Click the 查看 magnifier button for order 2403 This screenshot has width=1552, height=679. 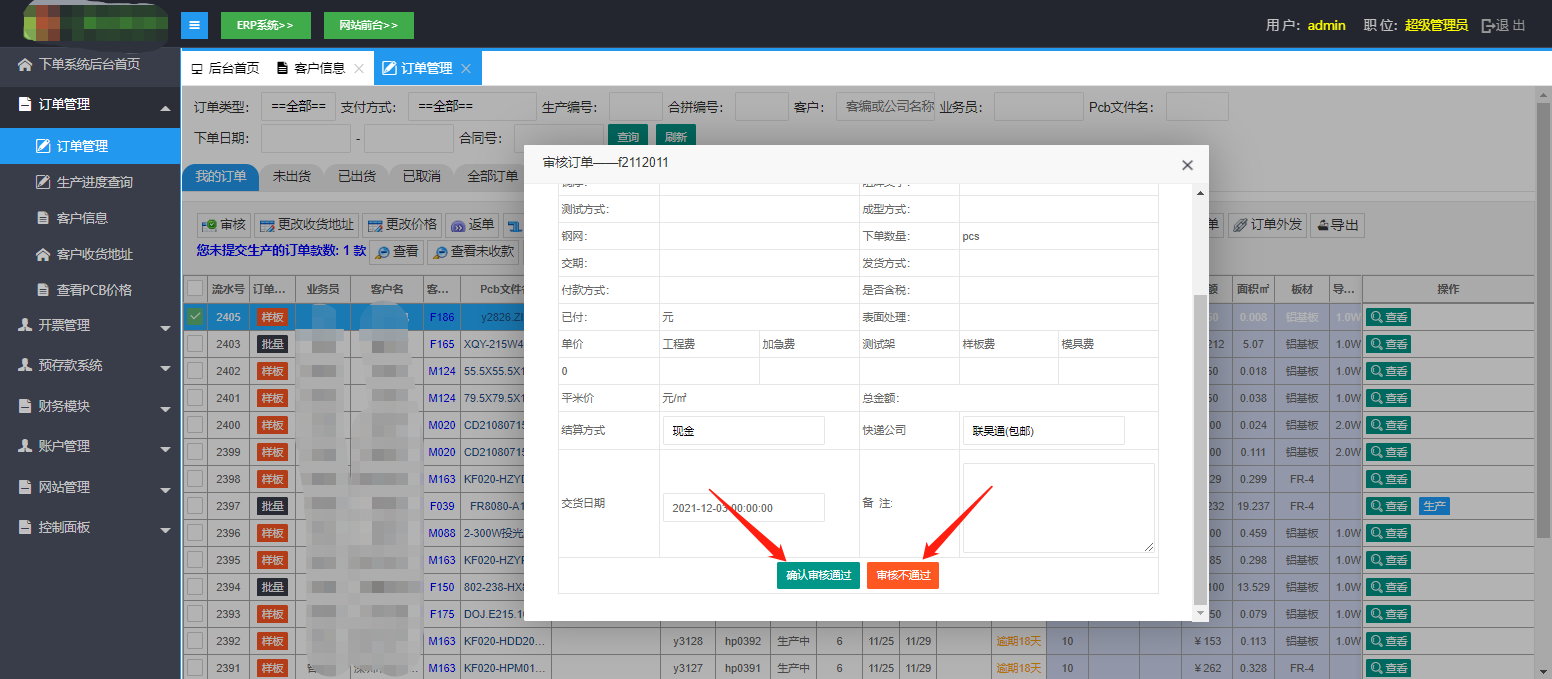pos(1388,344)
